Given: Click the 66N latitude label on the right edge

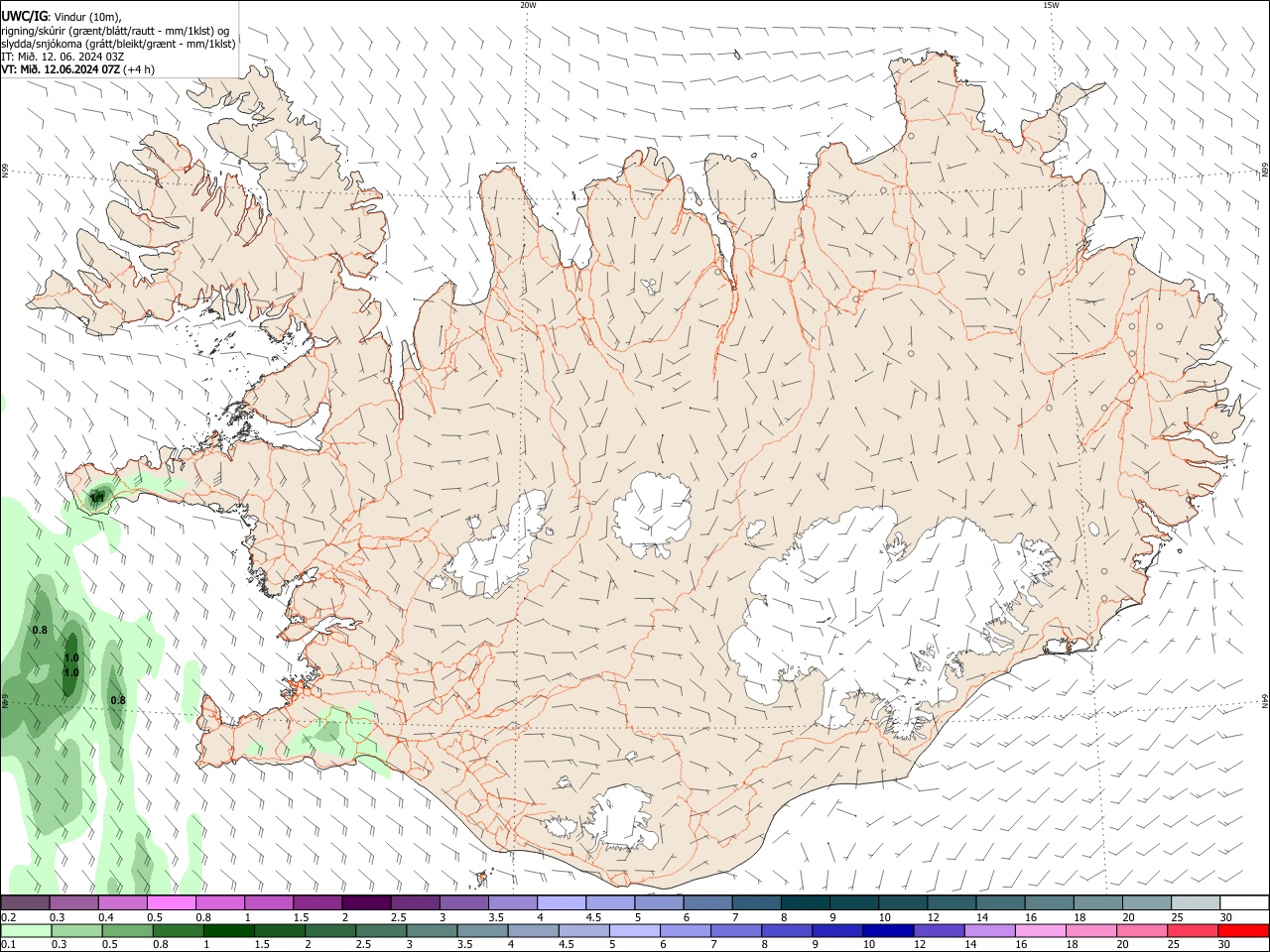Looking at the screenshot, I should (1265, 172).
